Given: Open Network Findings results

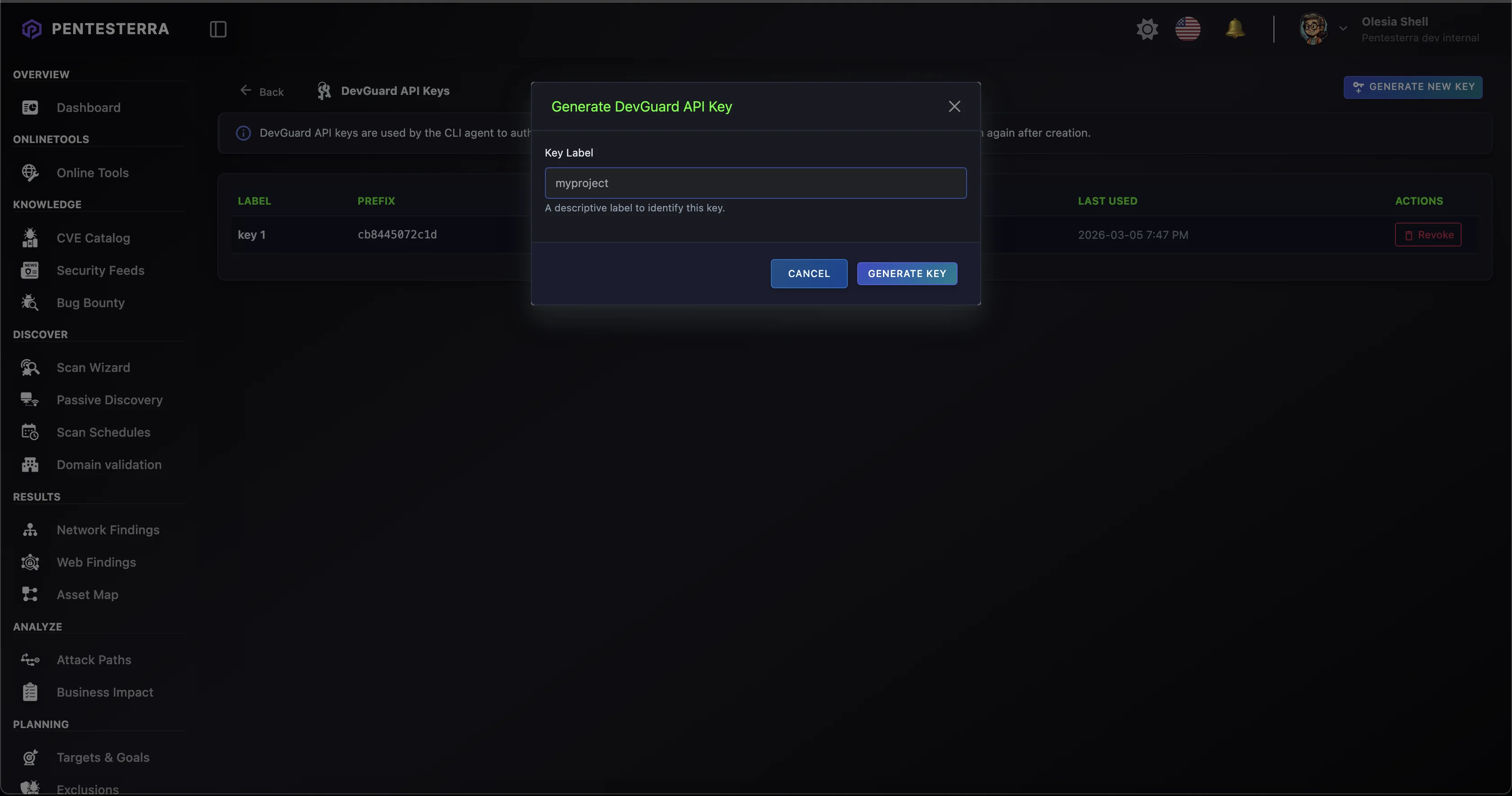Looking at the screenshot, I should pos(108,530).
